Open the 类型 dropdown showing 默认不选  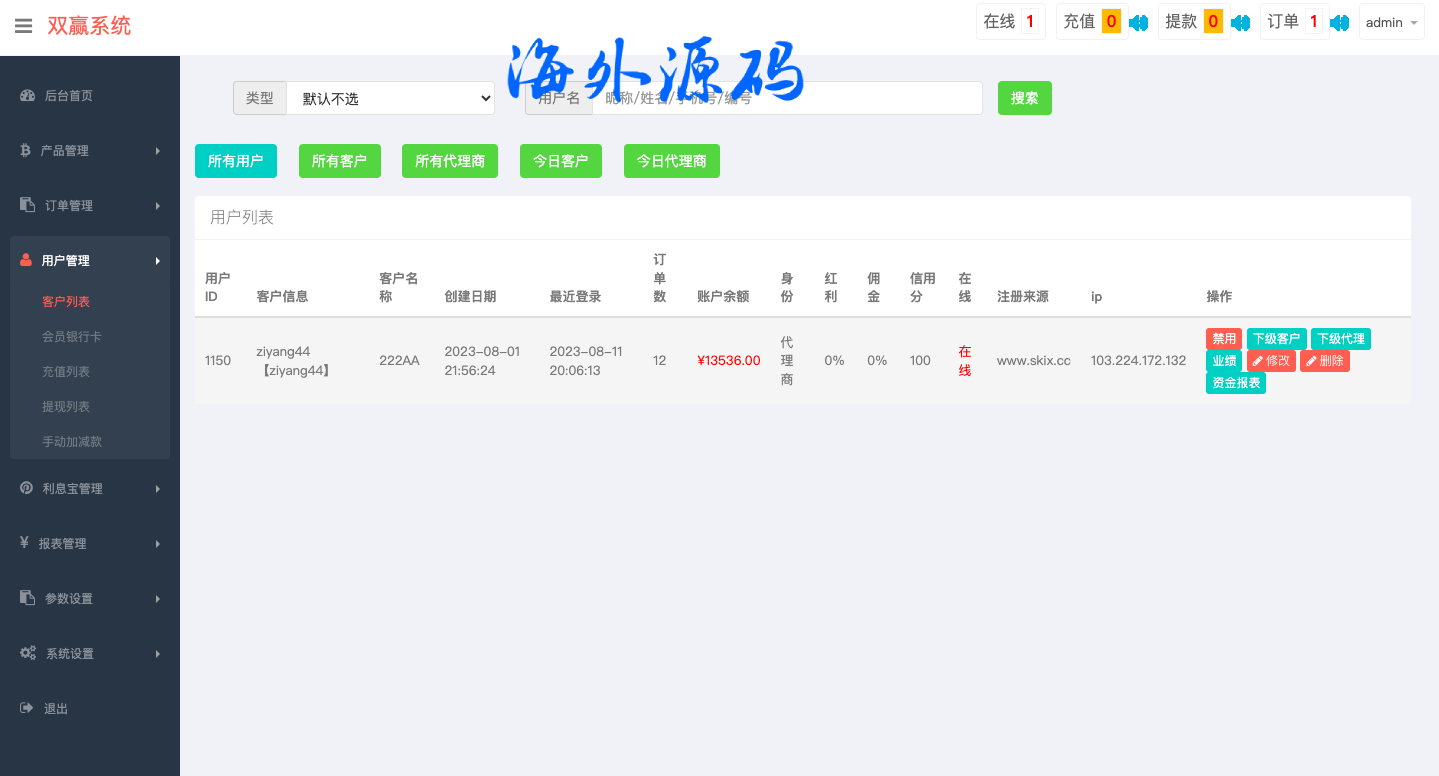tap(390, 98)
